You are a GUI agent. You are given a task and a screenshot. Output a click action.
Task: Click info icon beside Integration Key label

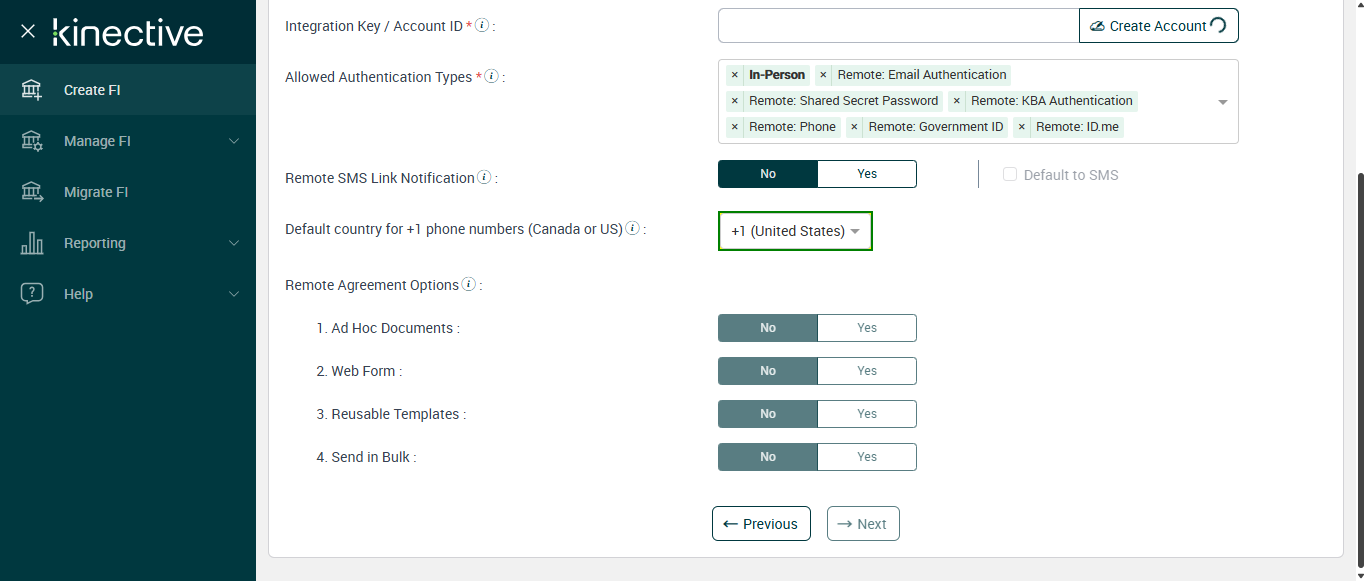pos(482,25)
